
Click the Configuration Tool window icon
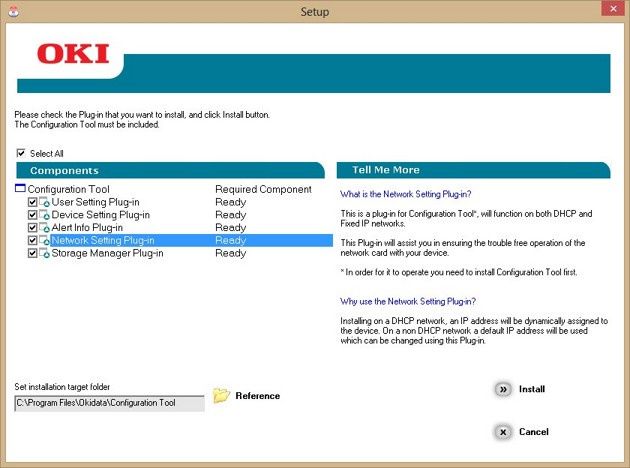point(20,188)
